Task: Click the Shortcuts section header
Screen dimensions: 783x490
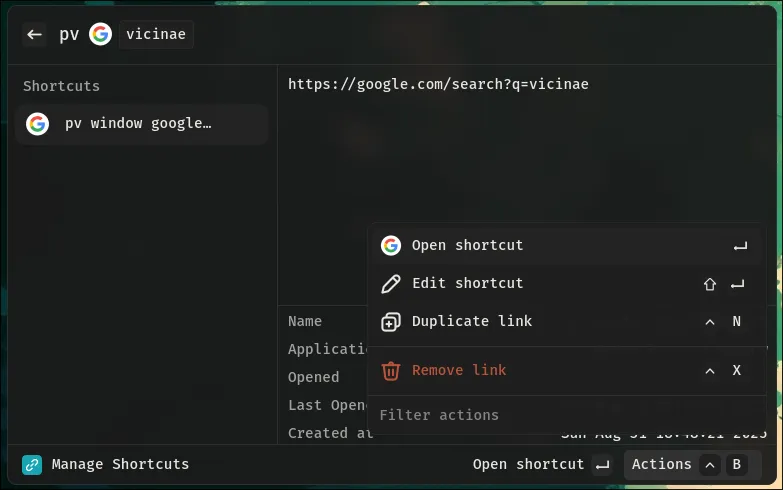Action: [62, 86]
